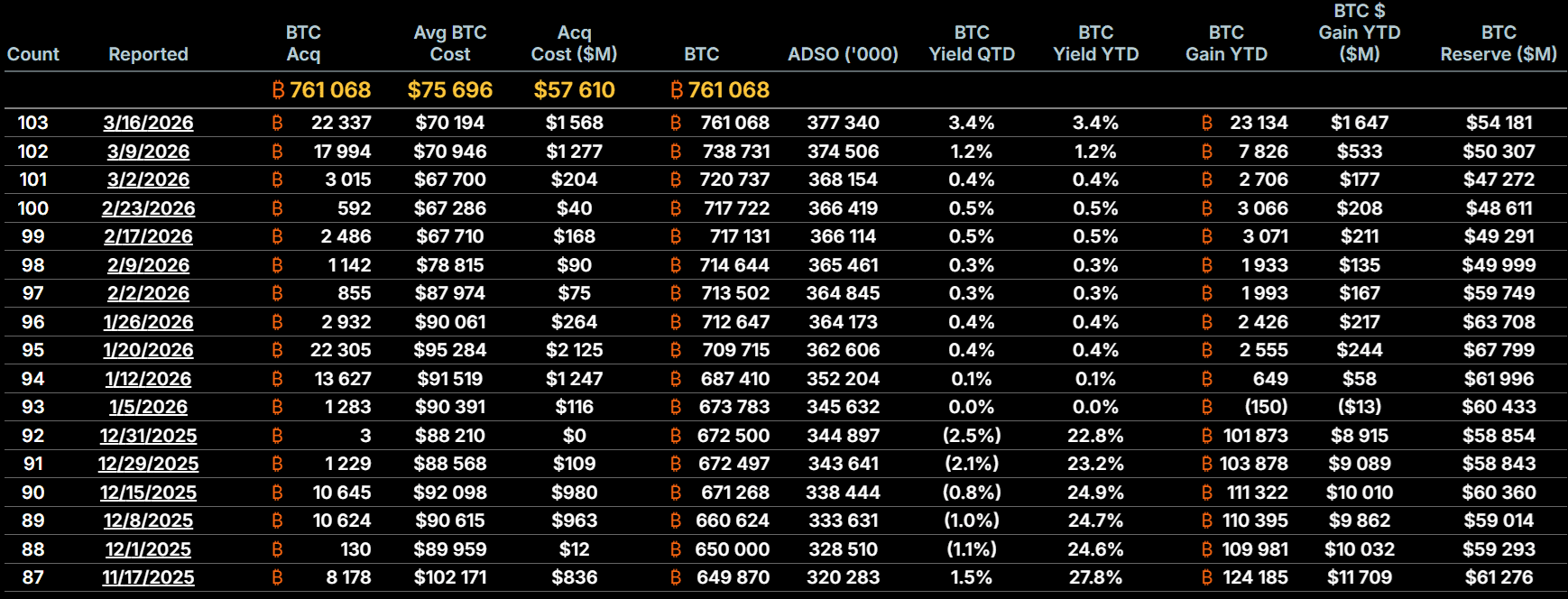This screenshot has width=1568, height=599.
Task: Open the 11/17/2025 report link
Action: point(148,577)
